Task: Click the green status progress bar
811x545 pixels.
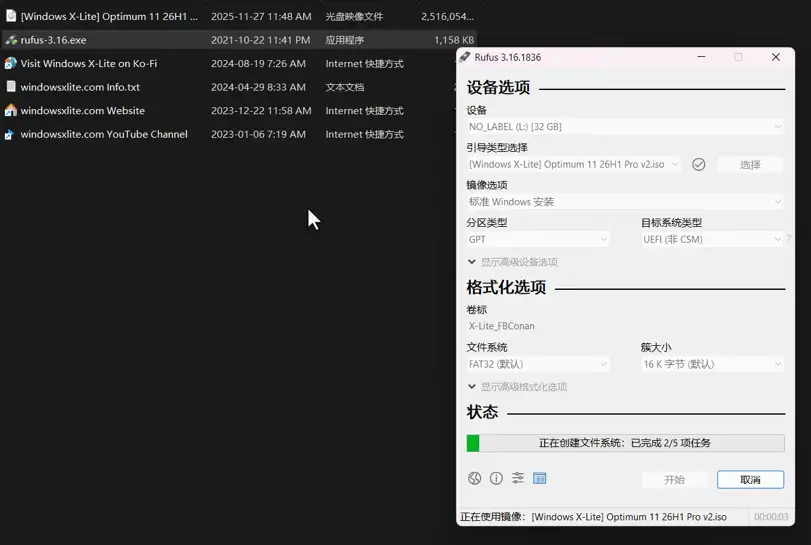Action: (x=625, y=443)
